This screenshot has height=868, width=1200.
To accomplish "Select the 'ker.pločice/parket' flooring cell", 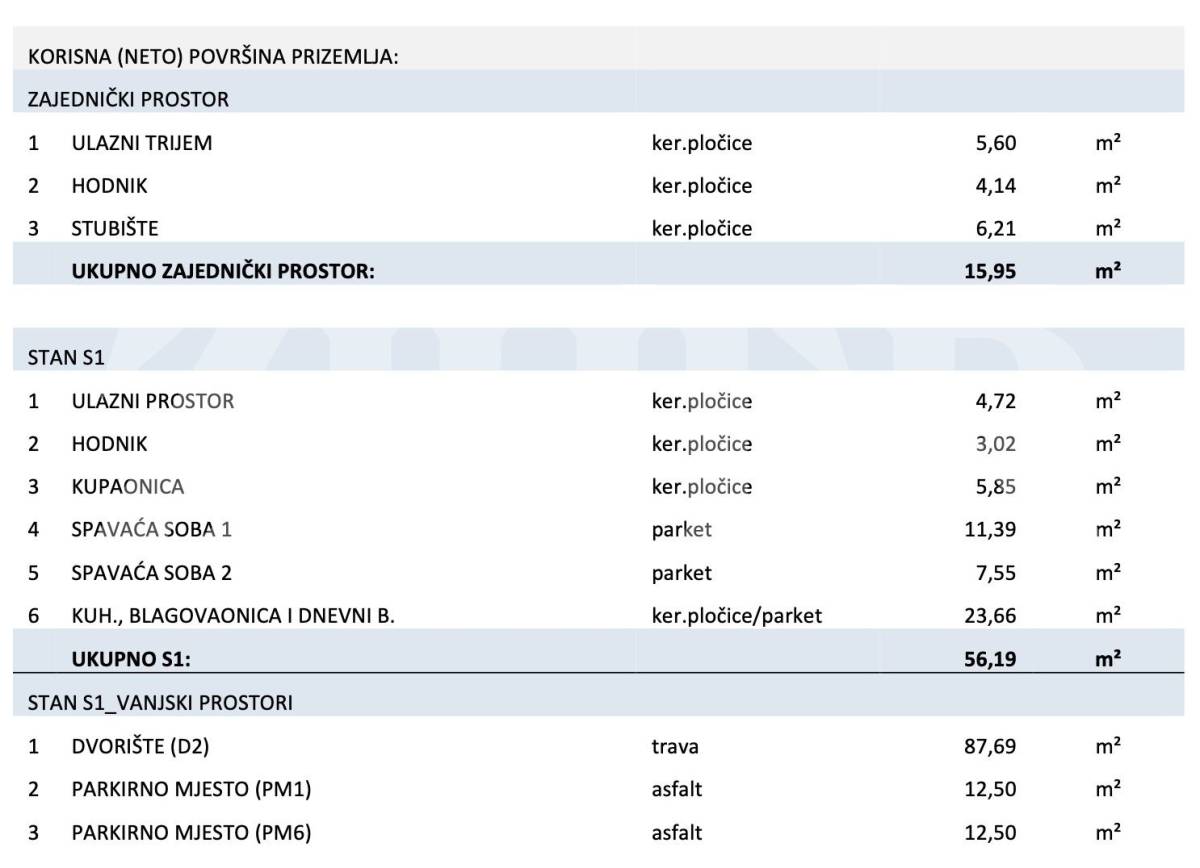I will [x=737, y=616].
